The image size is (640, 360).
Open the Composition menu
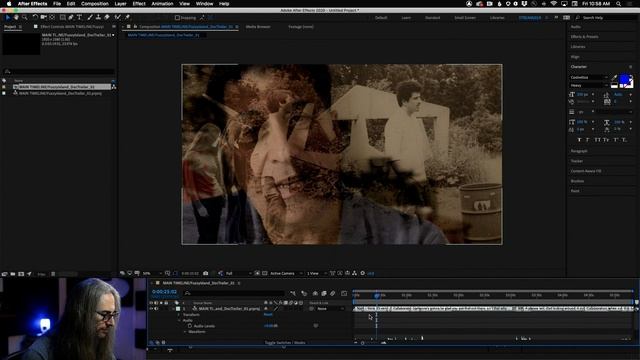[x=95, y=4]
